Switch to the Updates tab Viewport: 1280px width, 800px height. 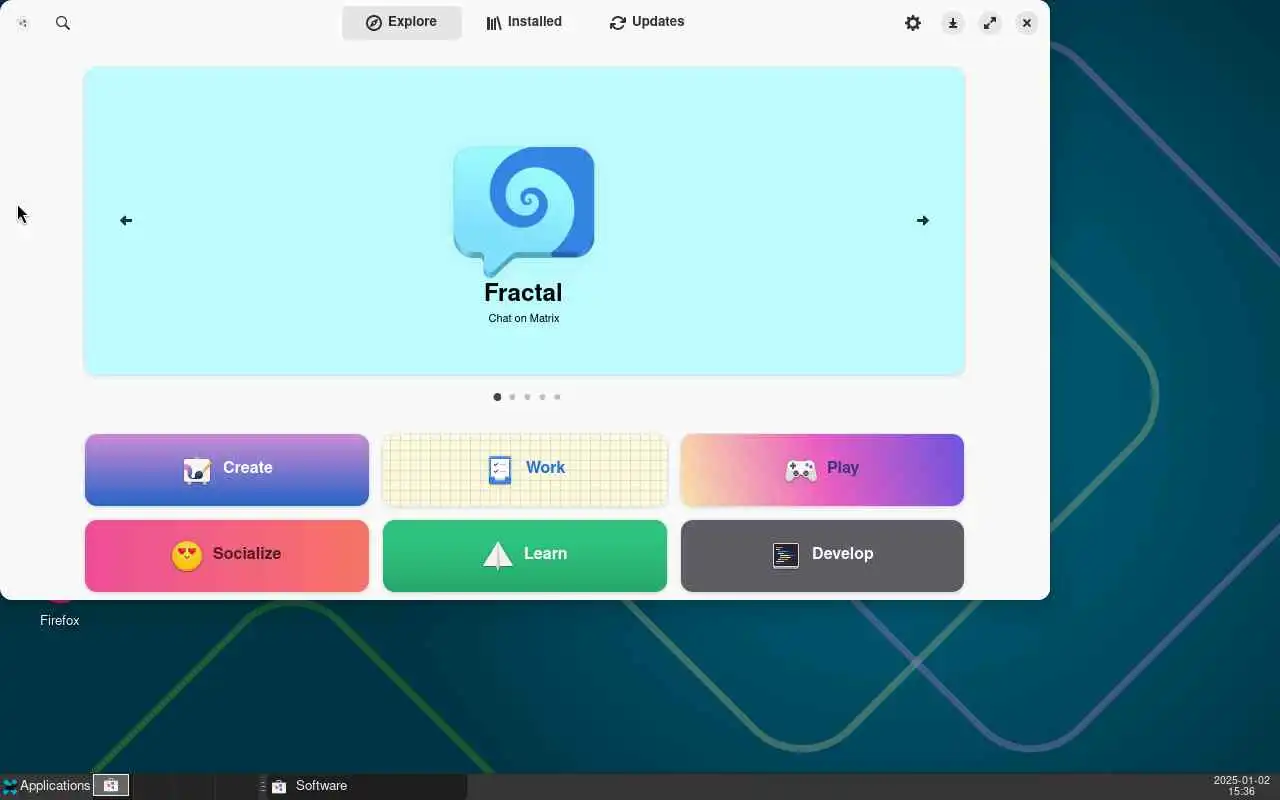tap(647, 22)
